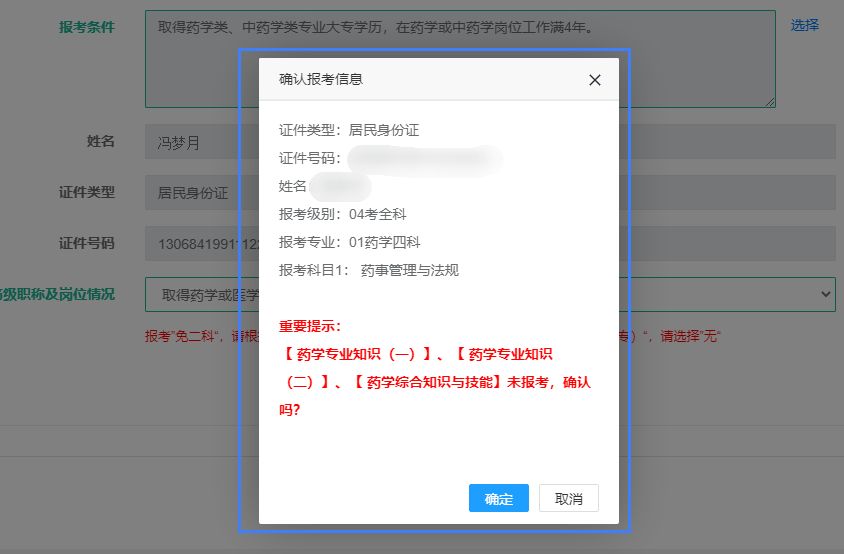Click the blue 确定 button
Screen dimensions: 844x554
pyautogui.click(x=498, y=498)
